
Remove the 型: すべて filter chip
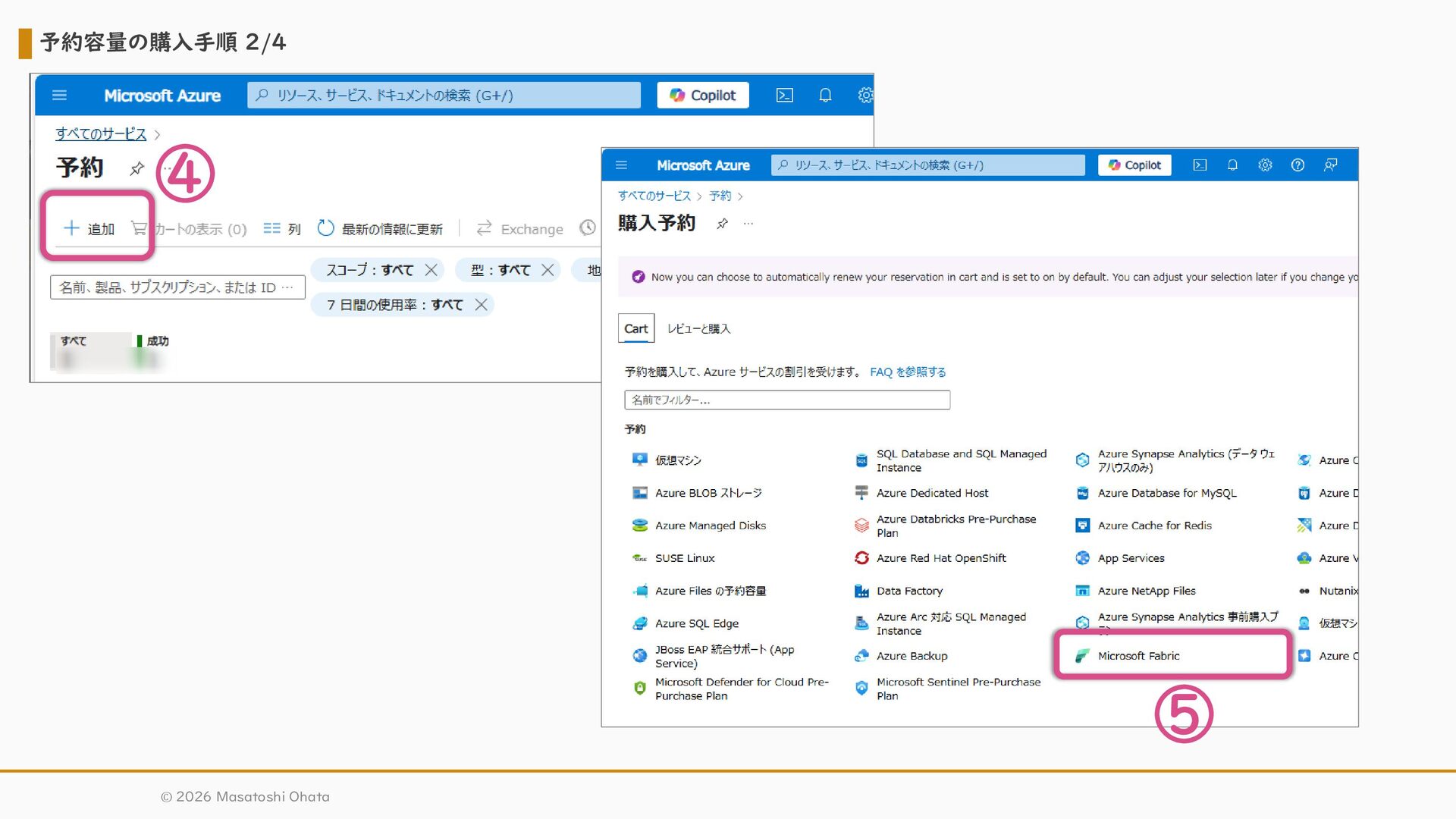(x=548, y=270)
